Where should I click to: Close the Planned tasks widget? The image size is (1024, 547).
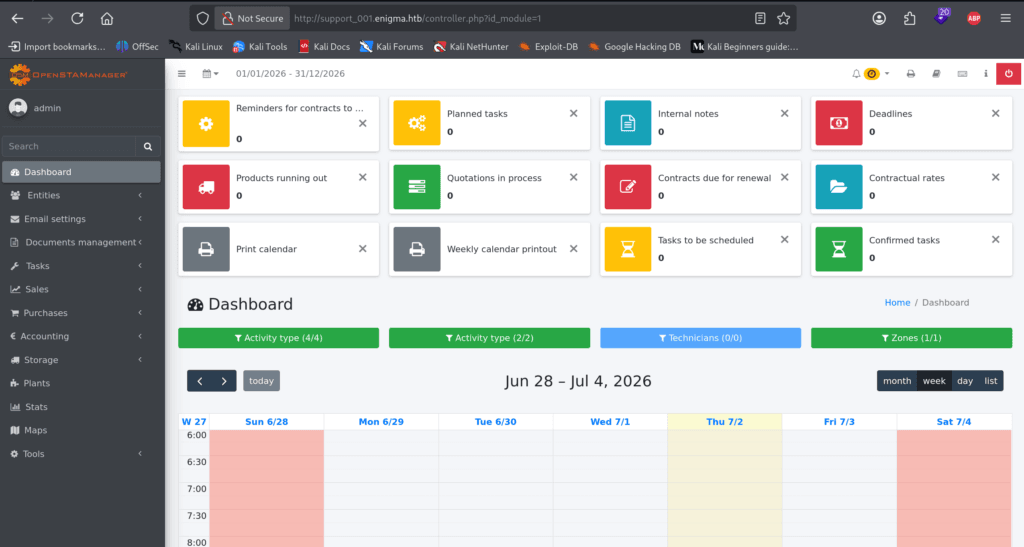point(573,114)
